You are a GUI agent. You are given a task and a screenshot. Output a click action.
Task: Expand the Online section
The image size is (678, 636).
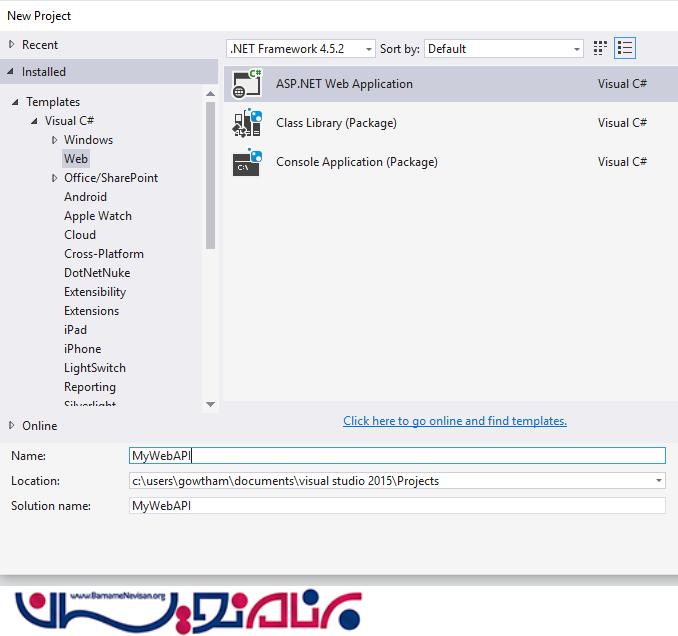point(11,426)
